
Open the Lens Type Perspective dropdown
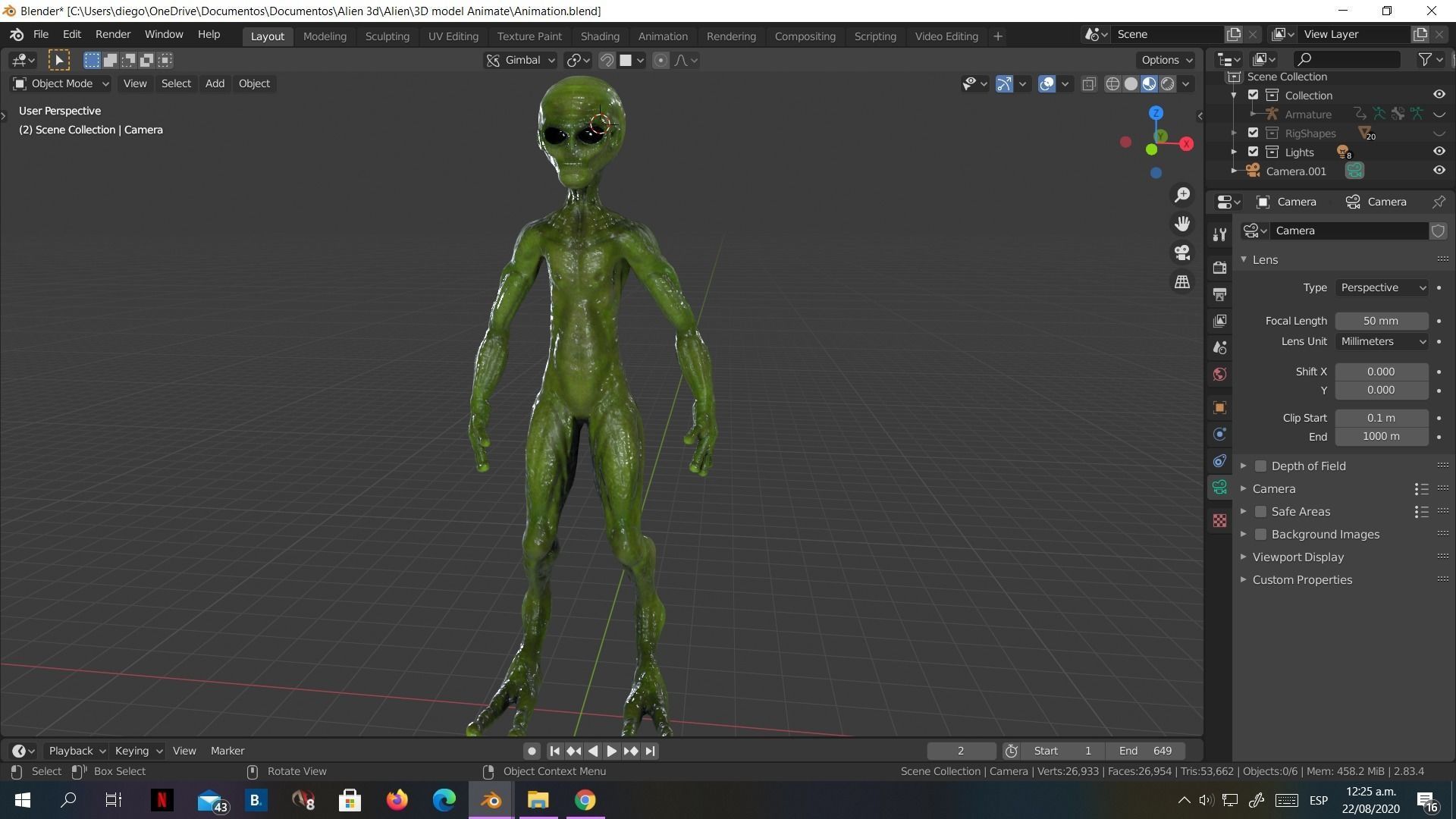pos(1382,287)
